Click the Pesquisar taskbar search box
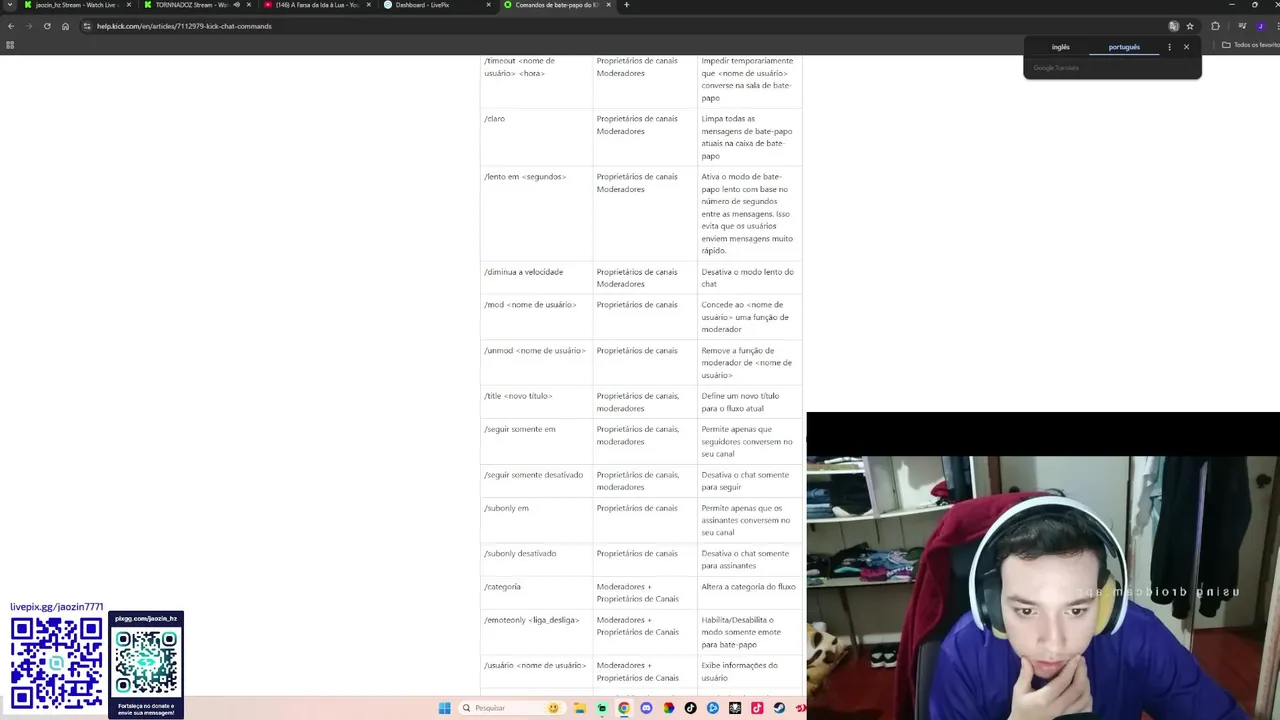The width and height of the screenshot is (1280, 720). tap(510, 708)
